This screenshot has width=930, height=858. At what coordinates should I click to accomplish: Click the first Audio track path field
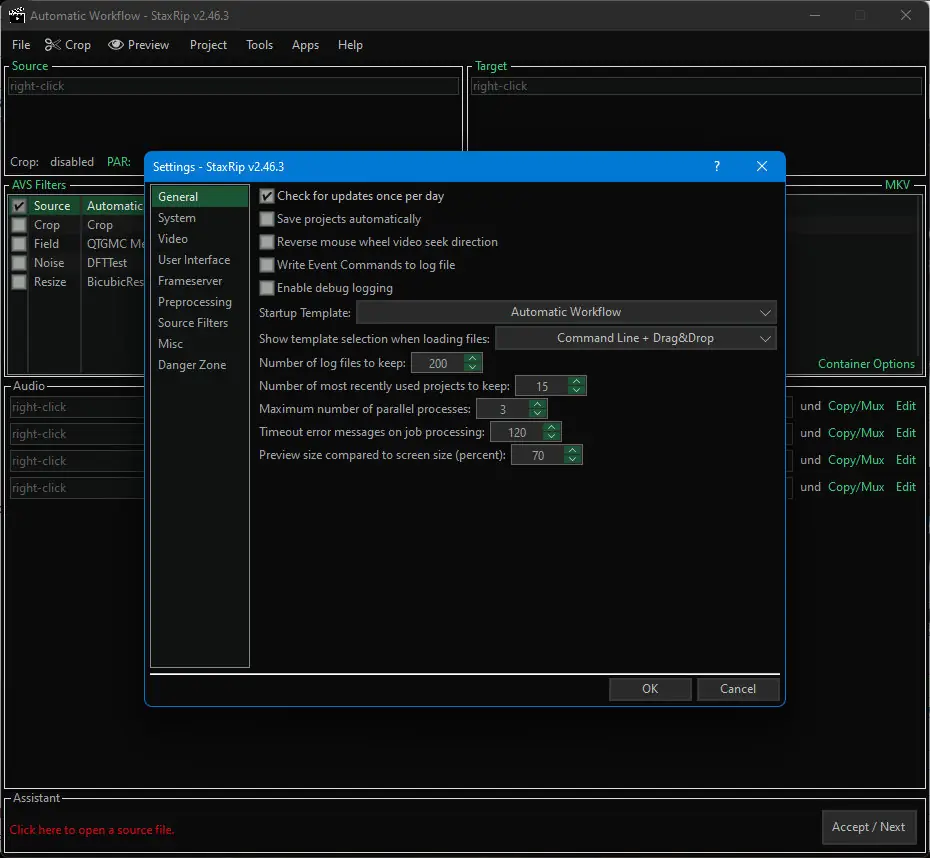tap(78, 407)
